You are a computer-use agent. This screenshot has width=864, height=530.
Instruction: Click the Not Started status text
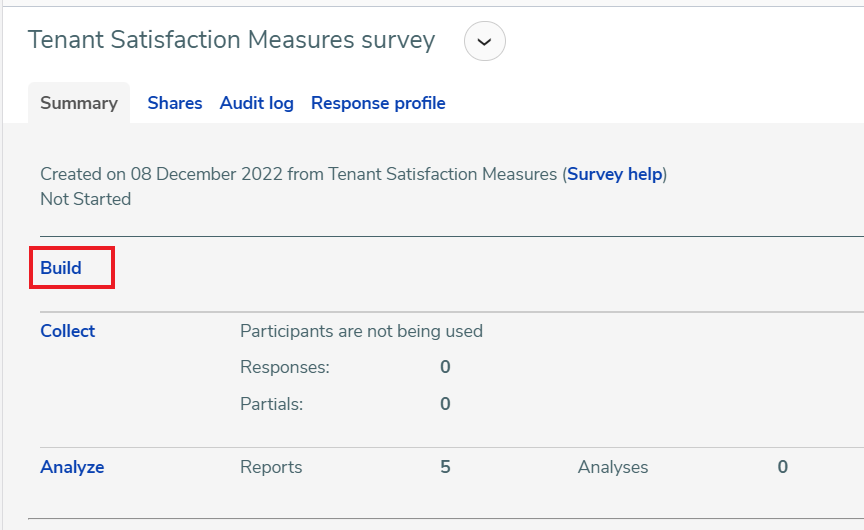[85, 199]
